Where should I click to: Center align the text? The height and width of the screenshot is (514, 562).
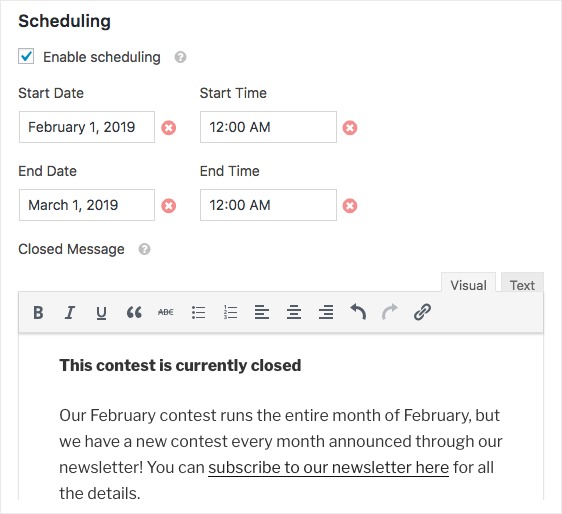tap(294, 312)
